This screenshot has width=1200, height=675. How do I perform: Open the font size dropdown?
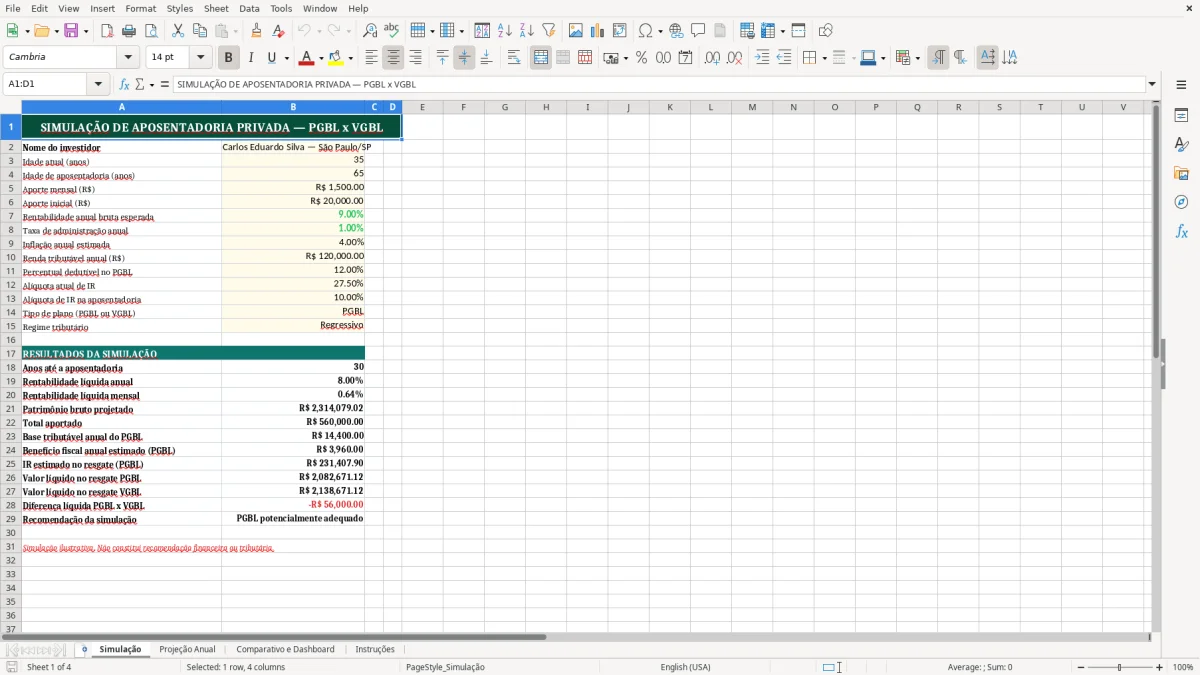[x=200, y=58]
